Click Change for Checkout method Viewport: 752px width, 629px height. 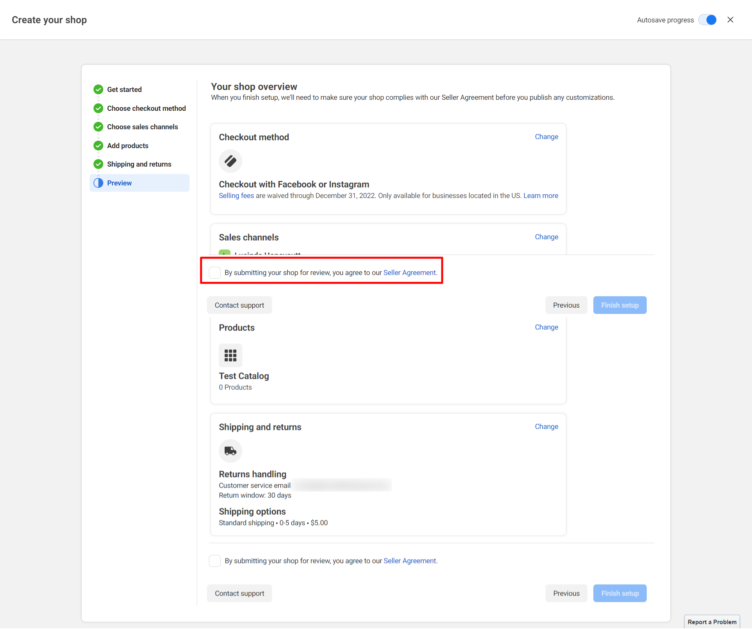pos(546,137)
